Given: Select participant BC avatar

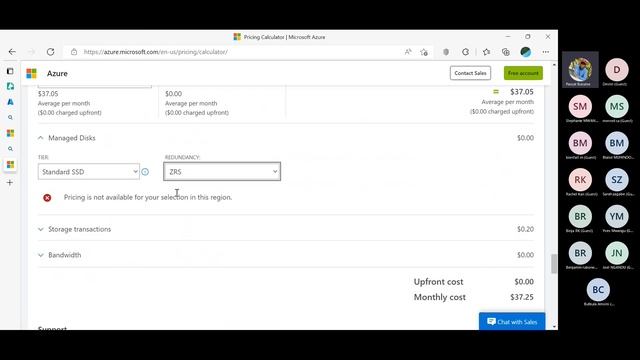Looking at the screenshot, I should [598, 290].
